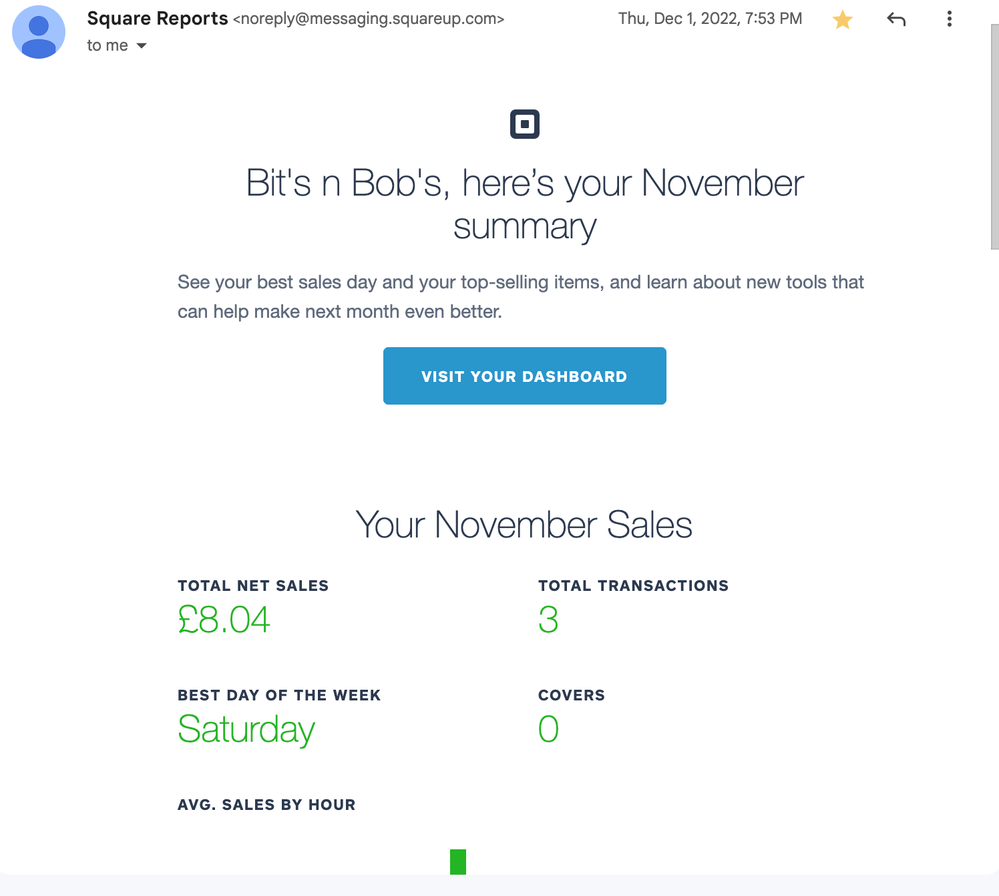
Task: Click the November summary headline text
Action: tap(524, 204)
